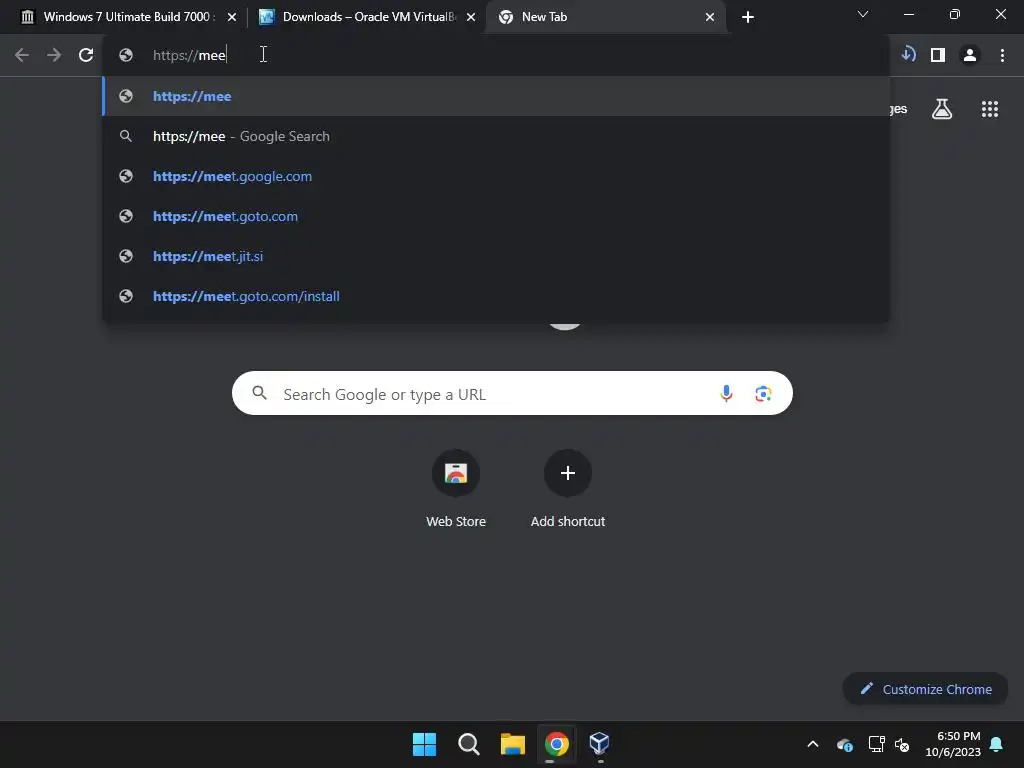Switch to Downloads Oracle VM VirtualBox tab
The width and height of the screenshot is (1024, 768).
pos(366,17)
